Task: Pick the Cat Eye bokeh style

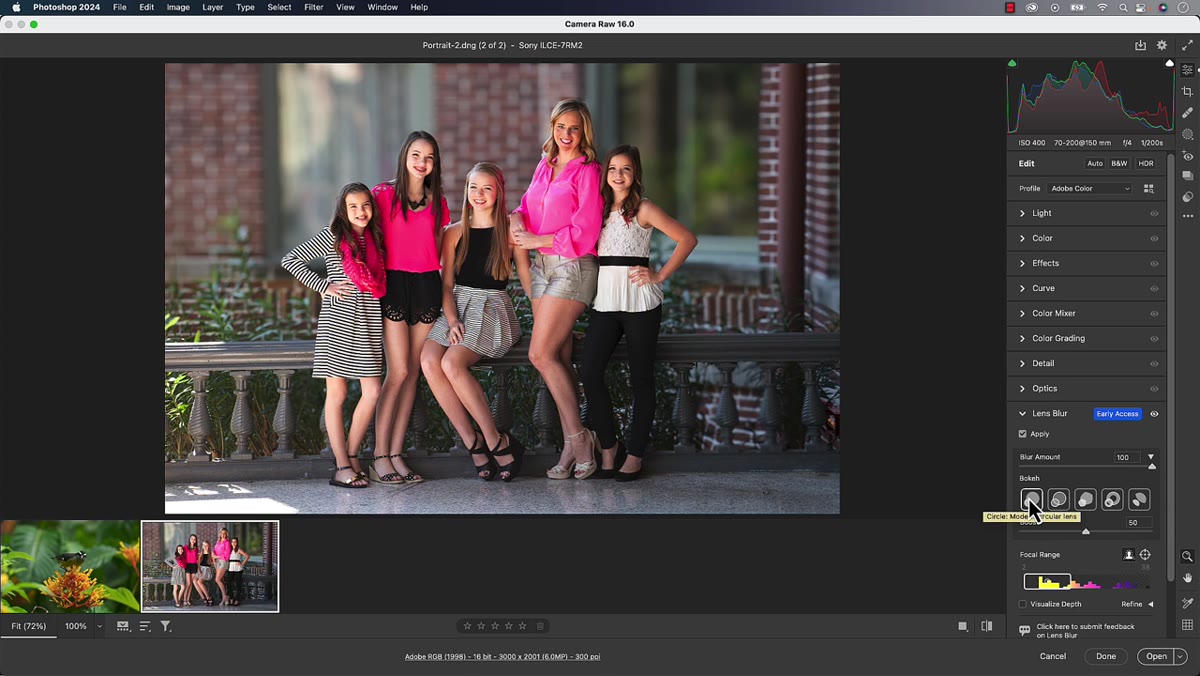Action: [1139, 499]
